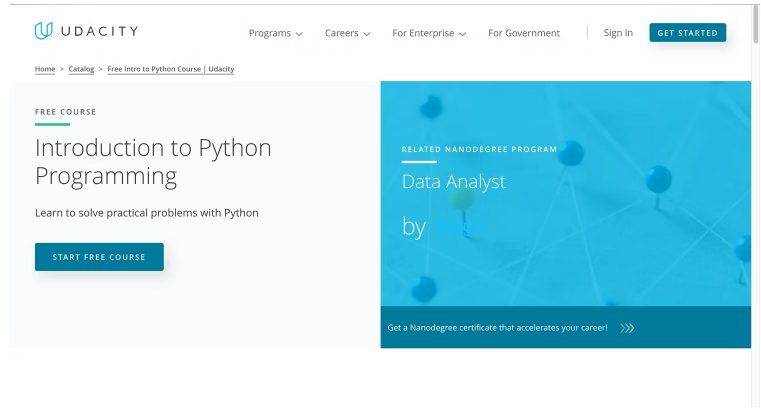Click the Sign In link
This screenshot has height=417, width=761.
pos(618,33)
